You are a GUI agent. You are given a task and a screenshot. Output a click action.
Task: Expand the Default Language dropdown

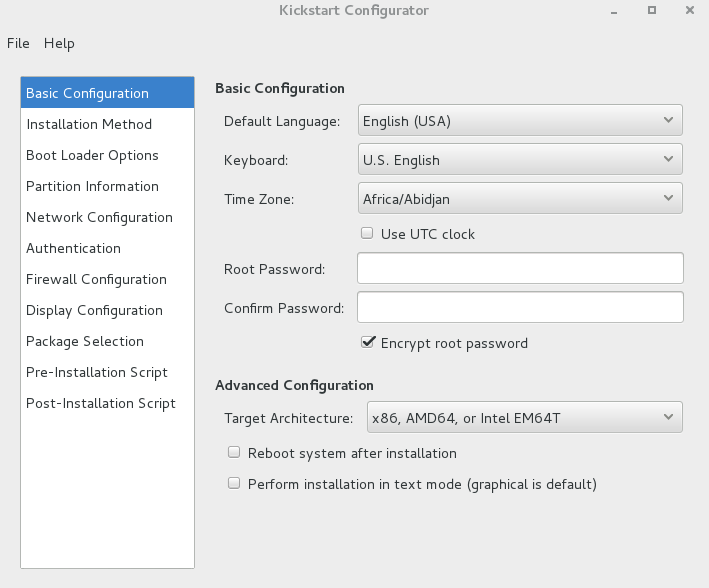[x=520, y=120]
